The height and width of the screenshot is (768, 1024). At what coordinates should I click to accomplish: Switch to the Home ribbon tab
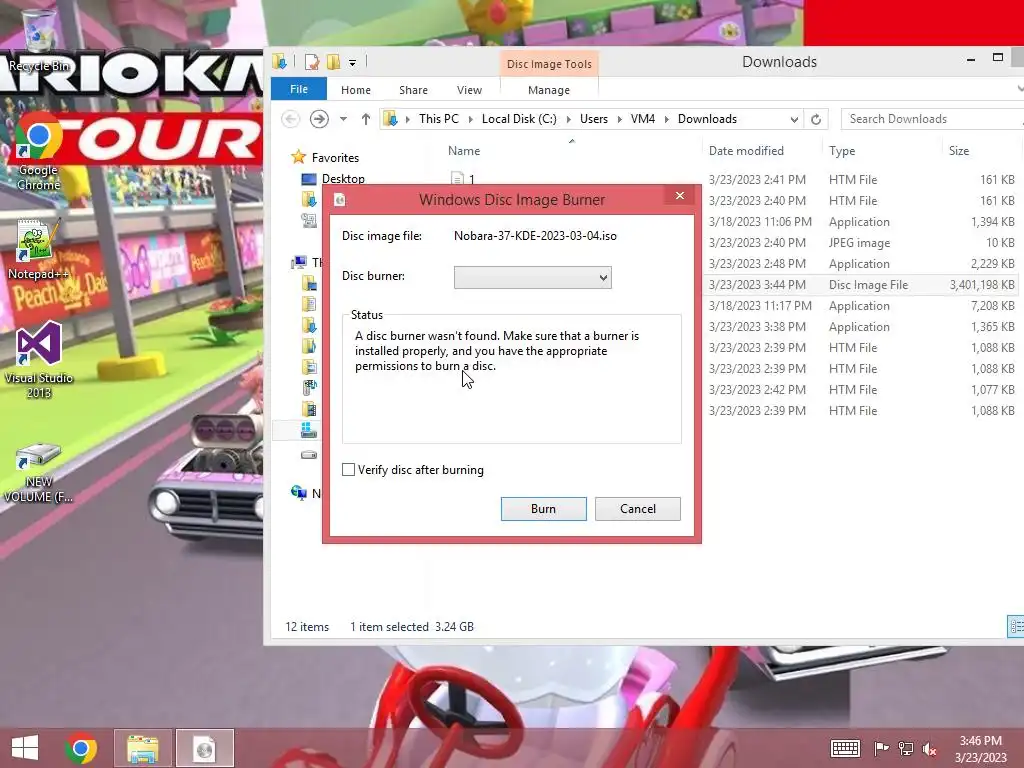click(356, 90)
